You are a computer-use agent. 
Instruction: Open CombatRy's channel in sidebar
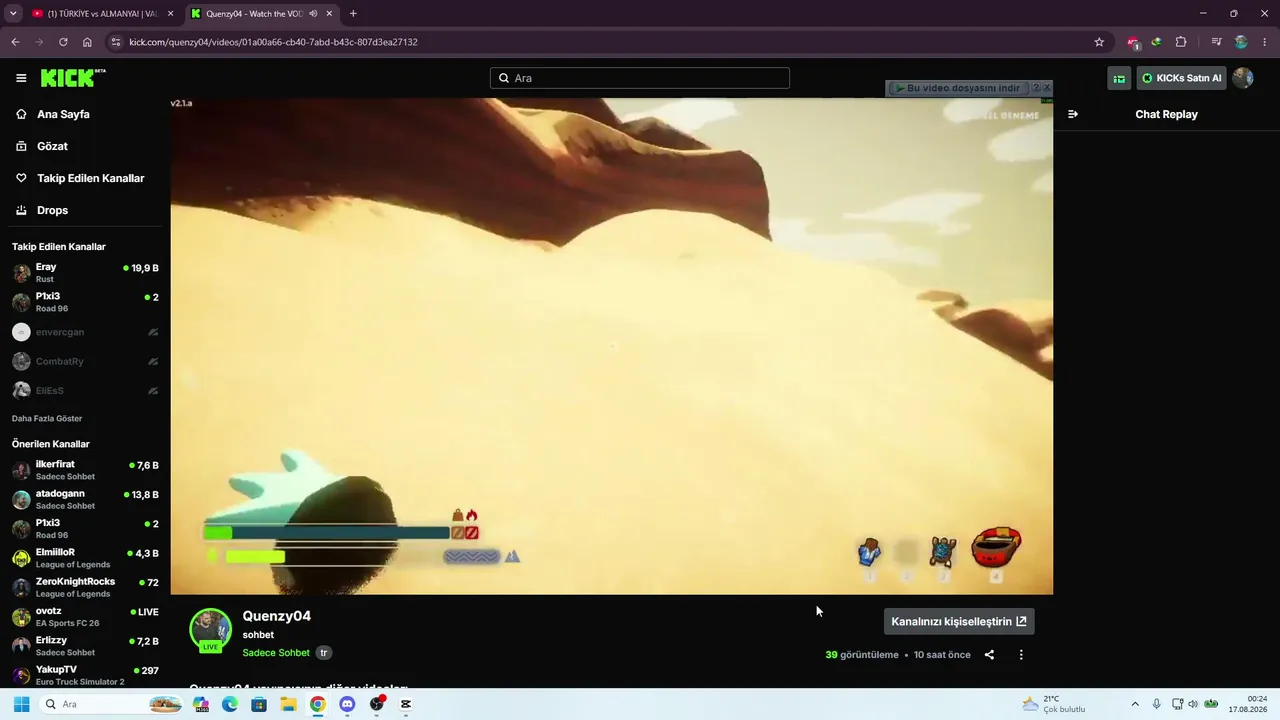[x=85, y=361]
